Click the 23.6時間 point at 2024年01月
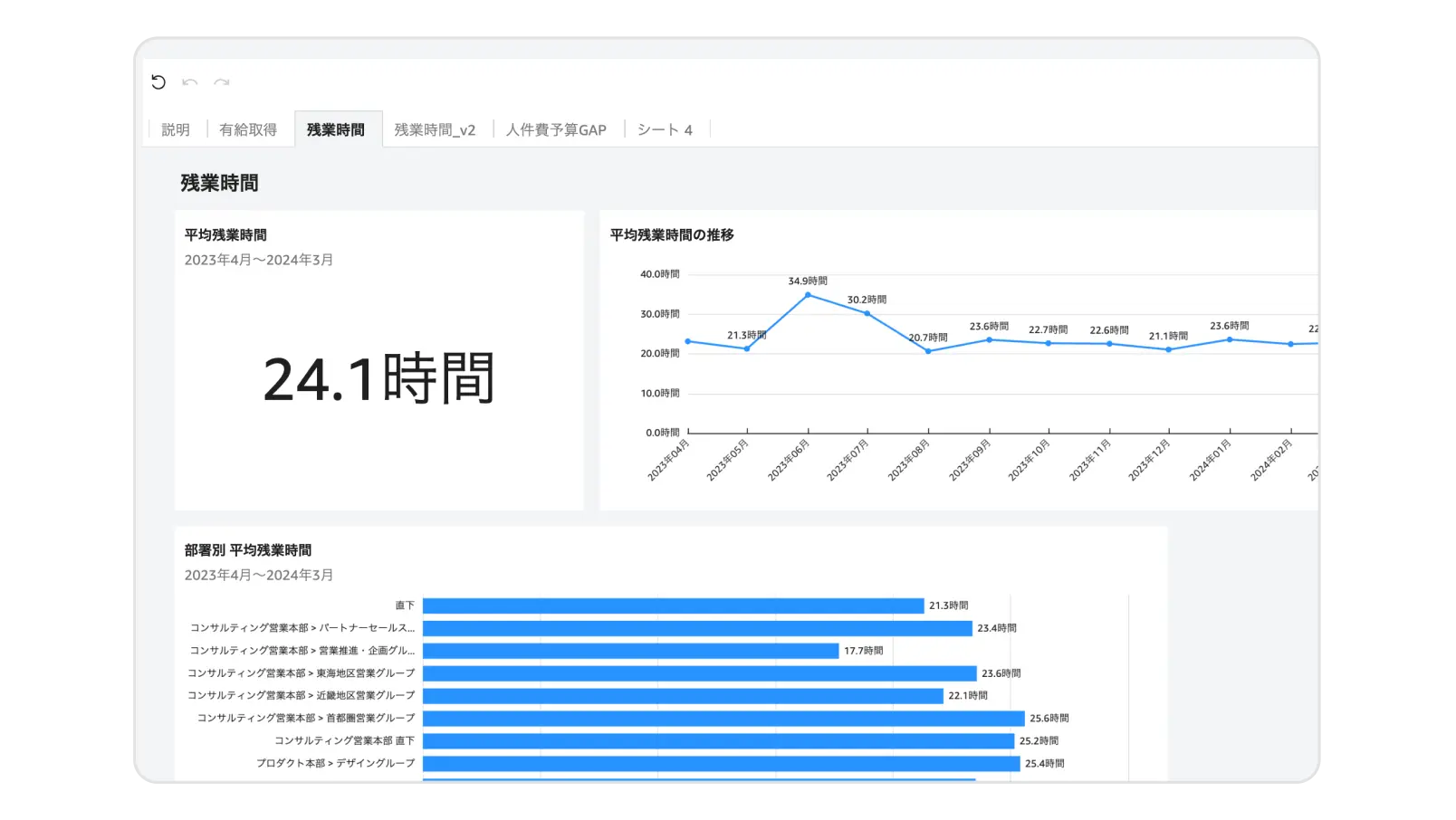Screen dimensions: 1456x820 1228,338
